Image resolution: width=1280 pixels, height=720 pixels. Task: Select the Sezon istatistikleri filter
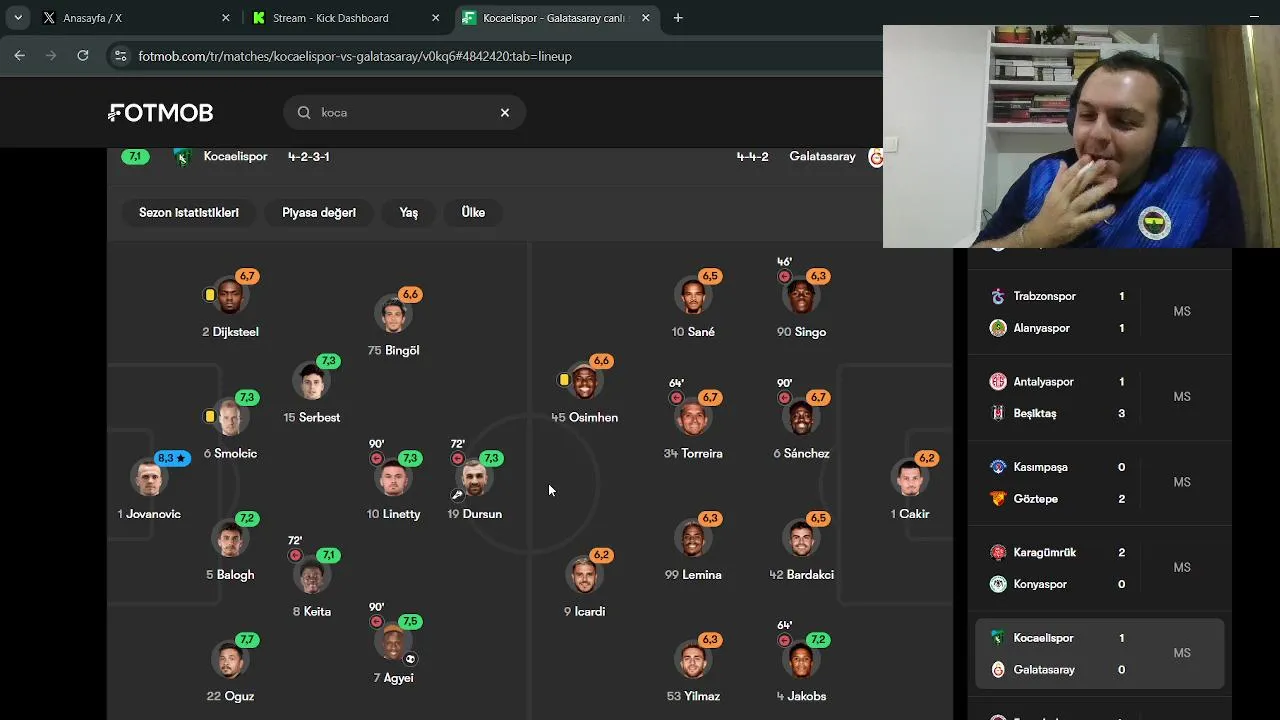pos(189,212)
